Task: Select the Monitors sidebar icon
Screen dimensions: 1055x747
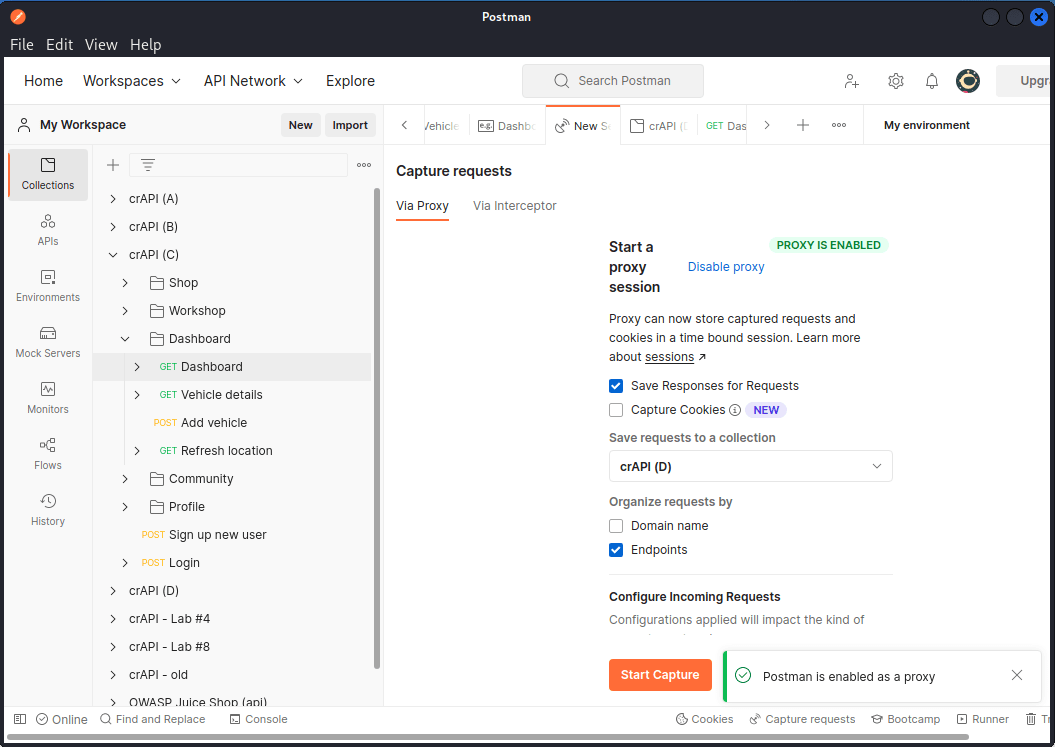Action: 47,397
